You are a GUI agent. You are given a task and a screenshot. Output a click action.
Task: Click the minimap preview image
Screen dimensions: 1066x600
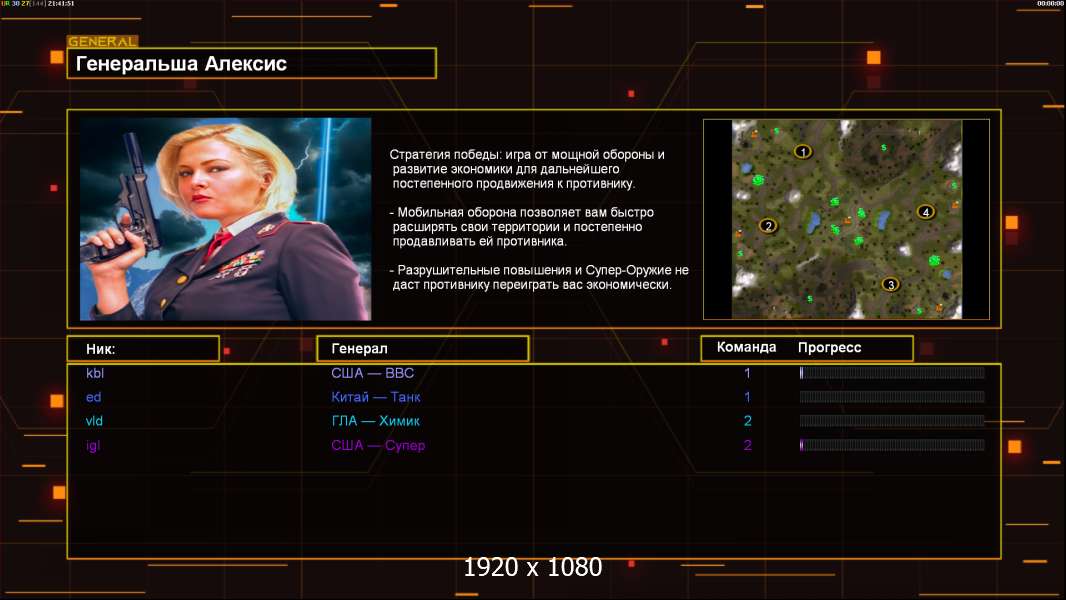(846, 219)
